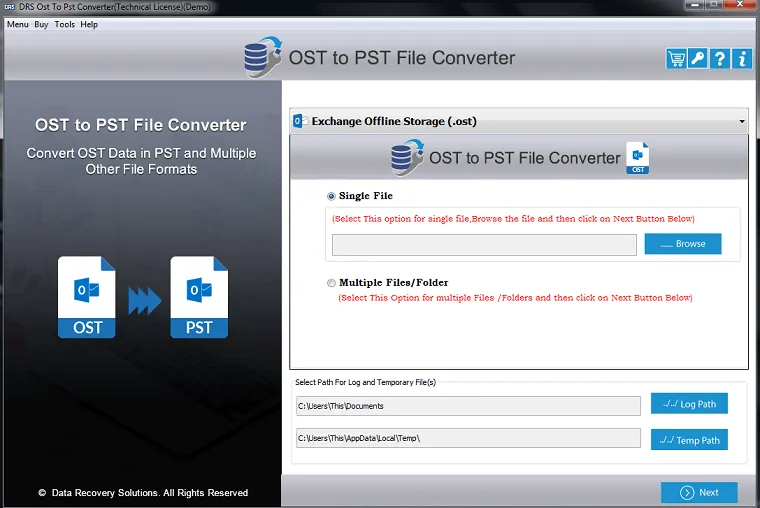Click the info about icon
This screenshot has height=508, width=760.
click(x=742, y=59)
